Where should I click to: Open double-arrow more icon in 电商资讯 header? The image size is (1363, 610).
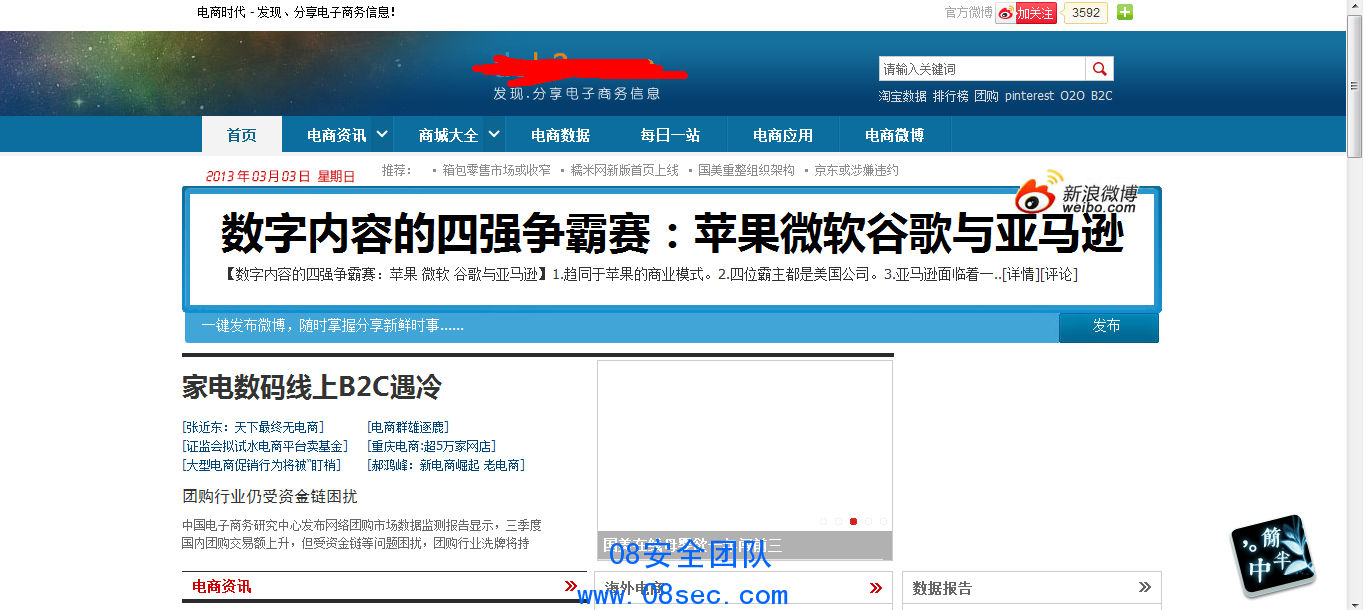[x=571, y=587]
